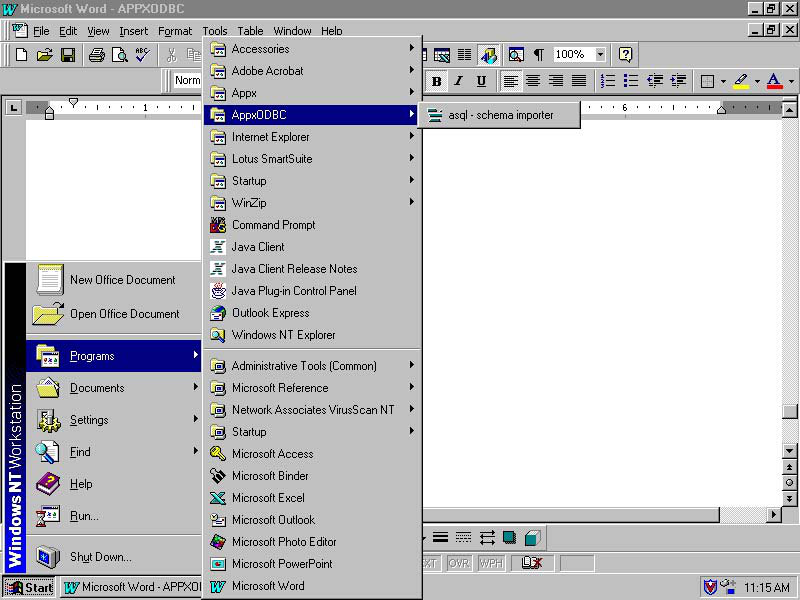Open Print Preview from the toolbar
This screenshot has height=600, width=800.
[x=119, y=55]
